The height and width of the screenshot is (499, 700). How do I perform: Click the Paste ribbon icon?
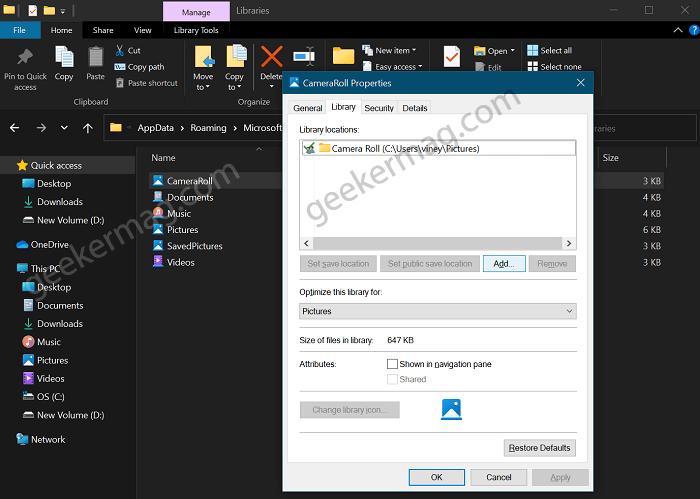tap(96, 58)
